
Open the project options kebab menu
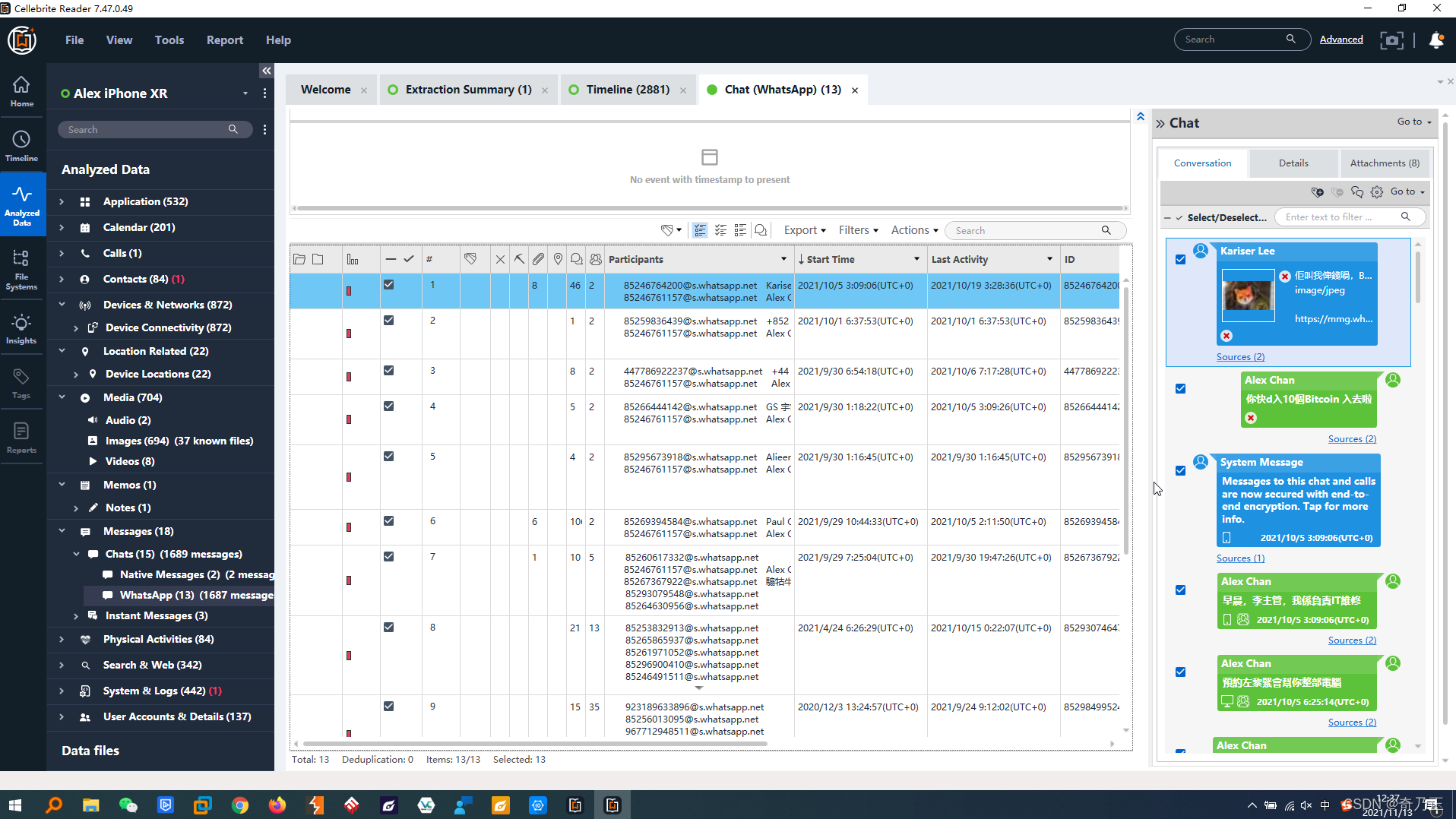(x=264, y=93)
